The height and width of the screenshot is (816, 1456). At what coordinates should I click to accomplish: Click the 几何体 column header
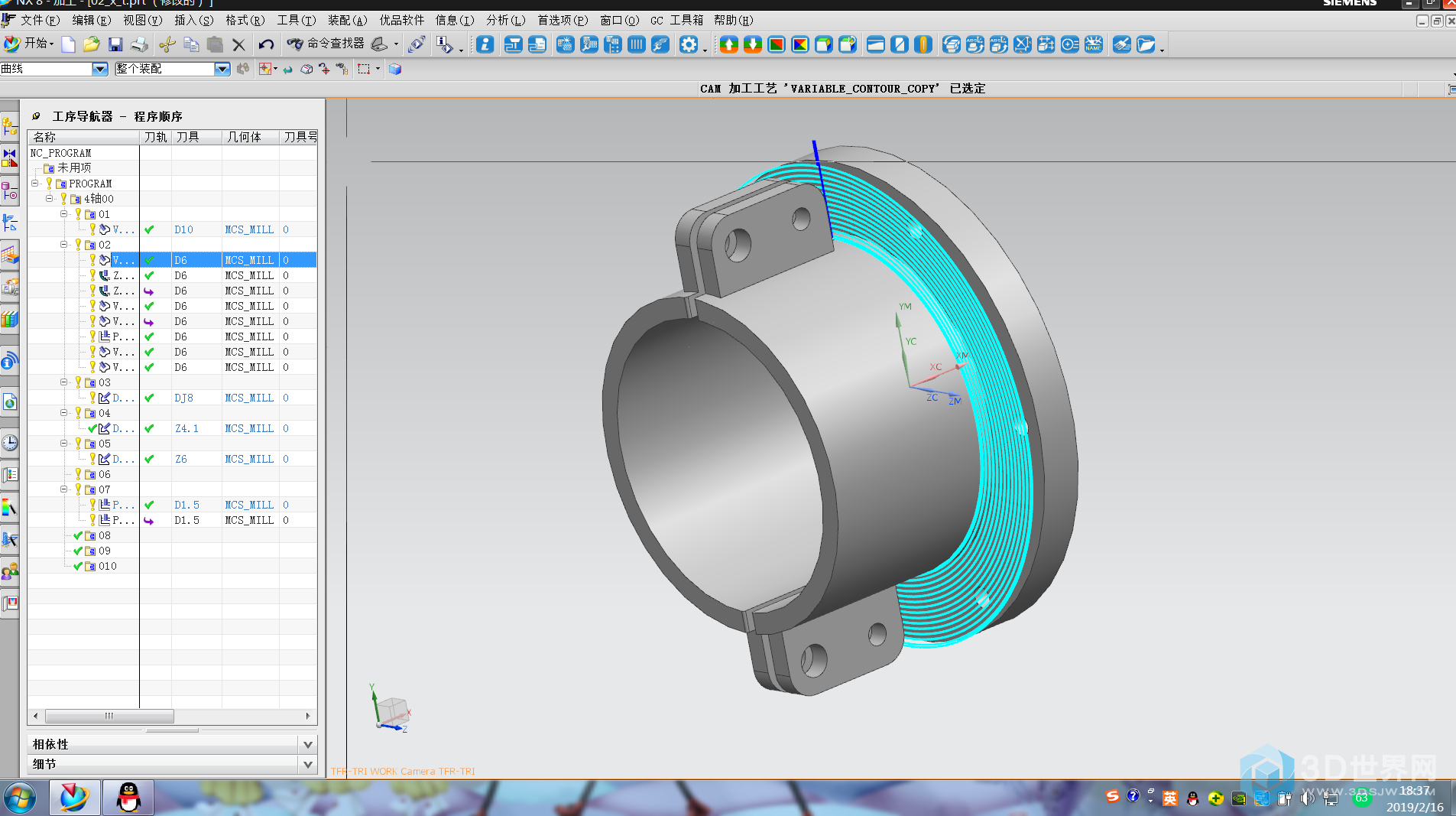(x=251, y=137)
